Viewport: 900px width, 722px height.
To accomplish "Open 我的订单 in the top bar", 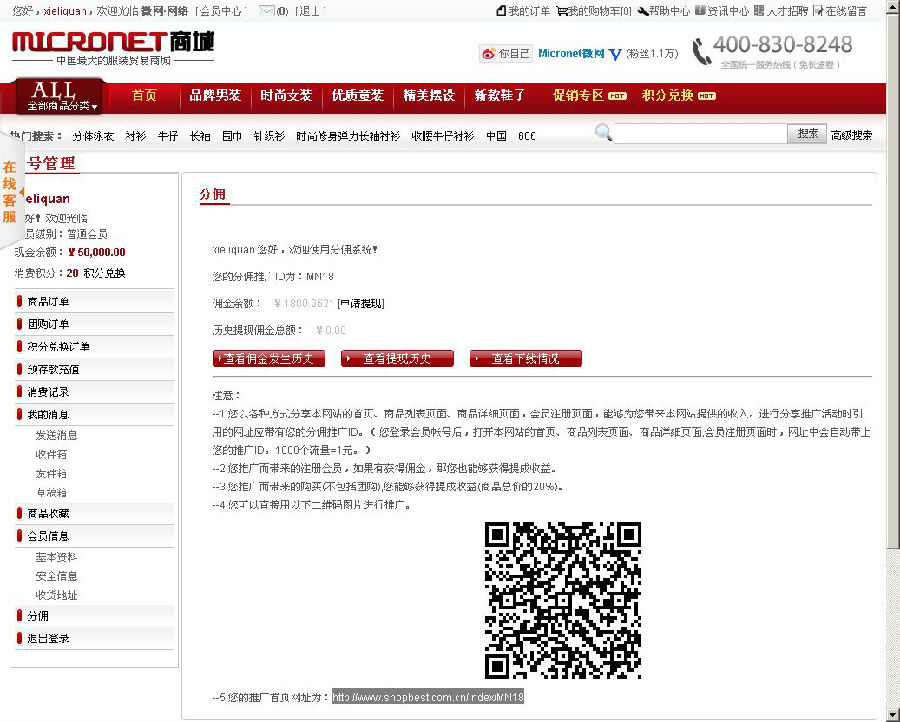I will point(523,11).
